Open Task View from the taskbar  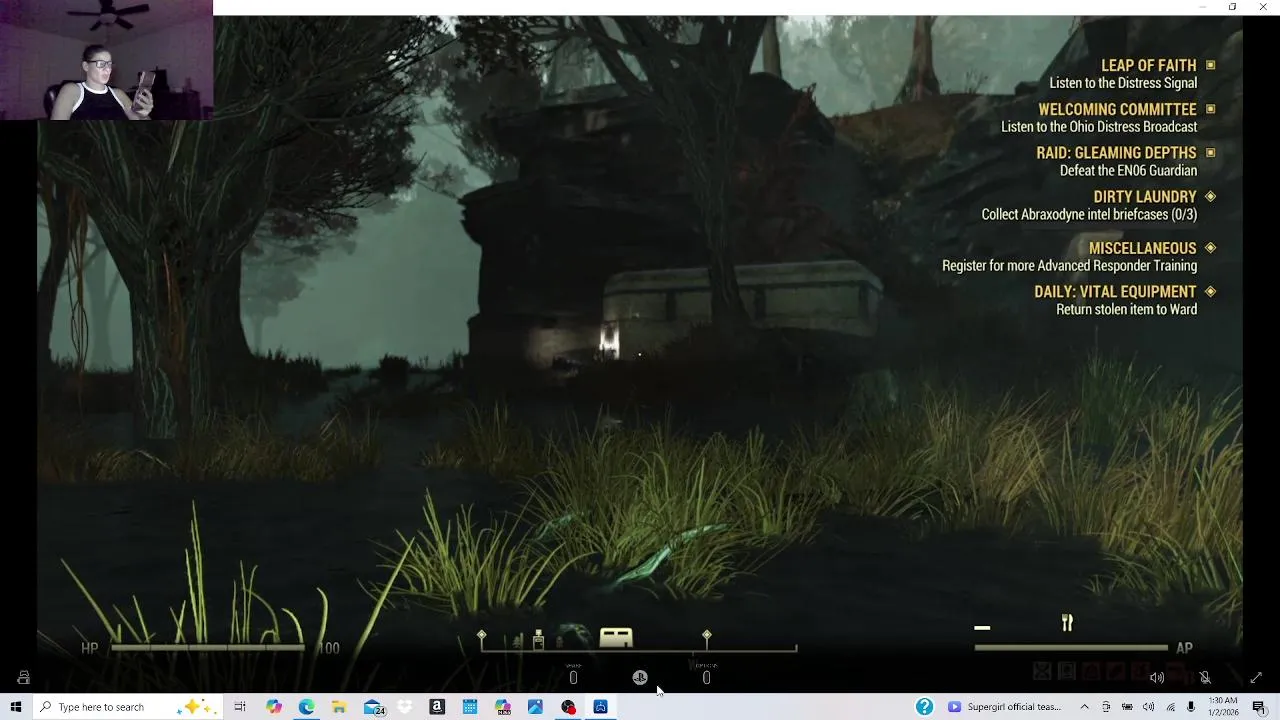coord(240,707)
